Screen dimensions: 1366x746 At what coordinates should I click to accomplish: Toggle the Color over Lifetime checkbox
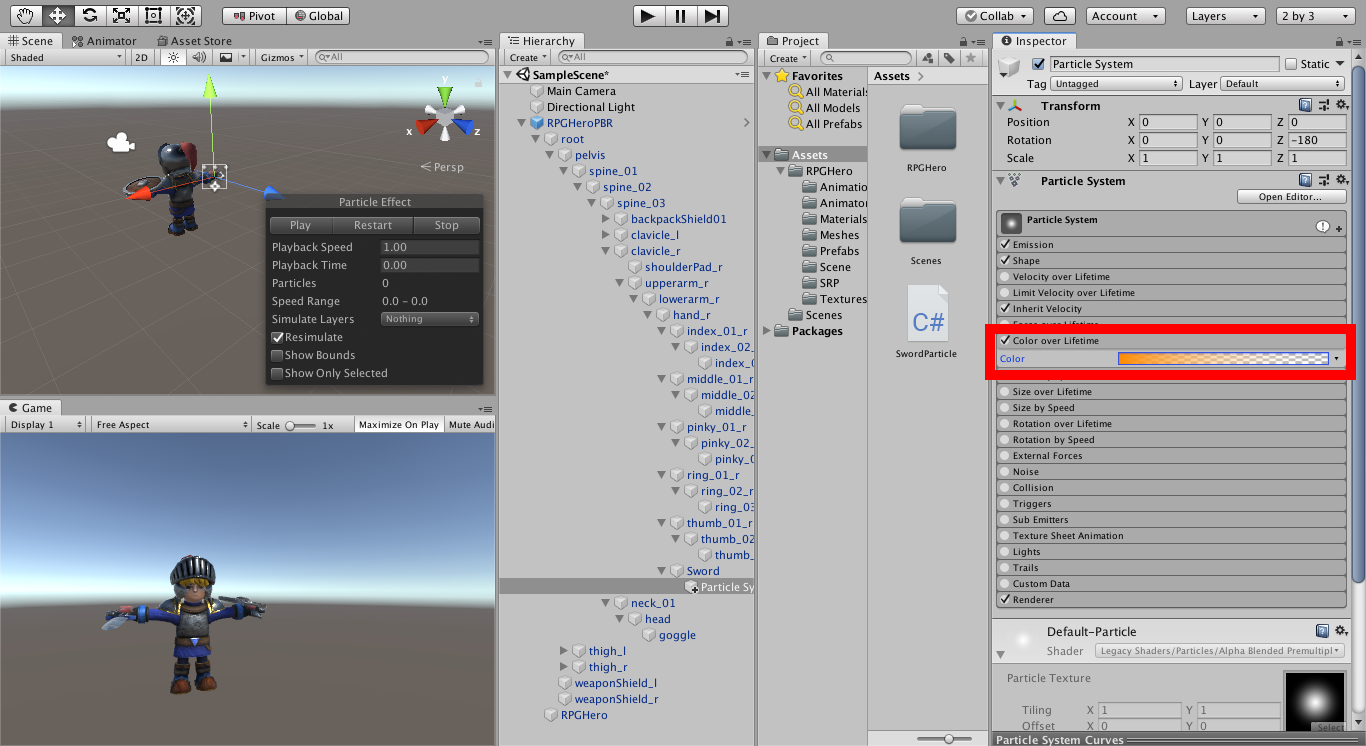pyautogui.click(x=1005, y=341)
